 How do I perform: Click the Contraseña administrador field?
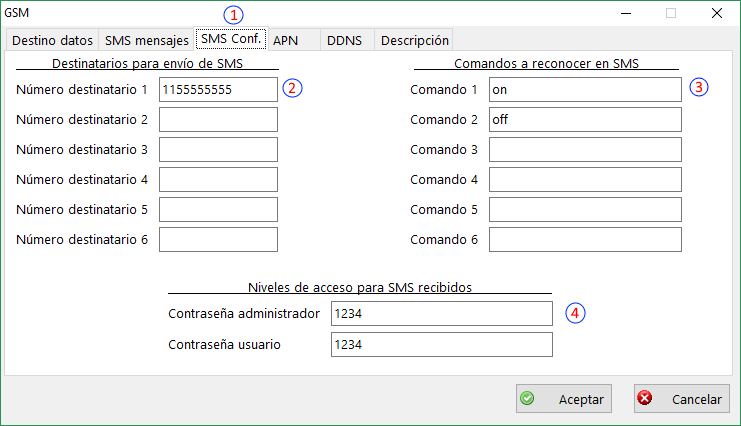coord(441,314)
